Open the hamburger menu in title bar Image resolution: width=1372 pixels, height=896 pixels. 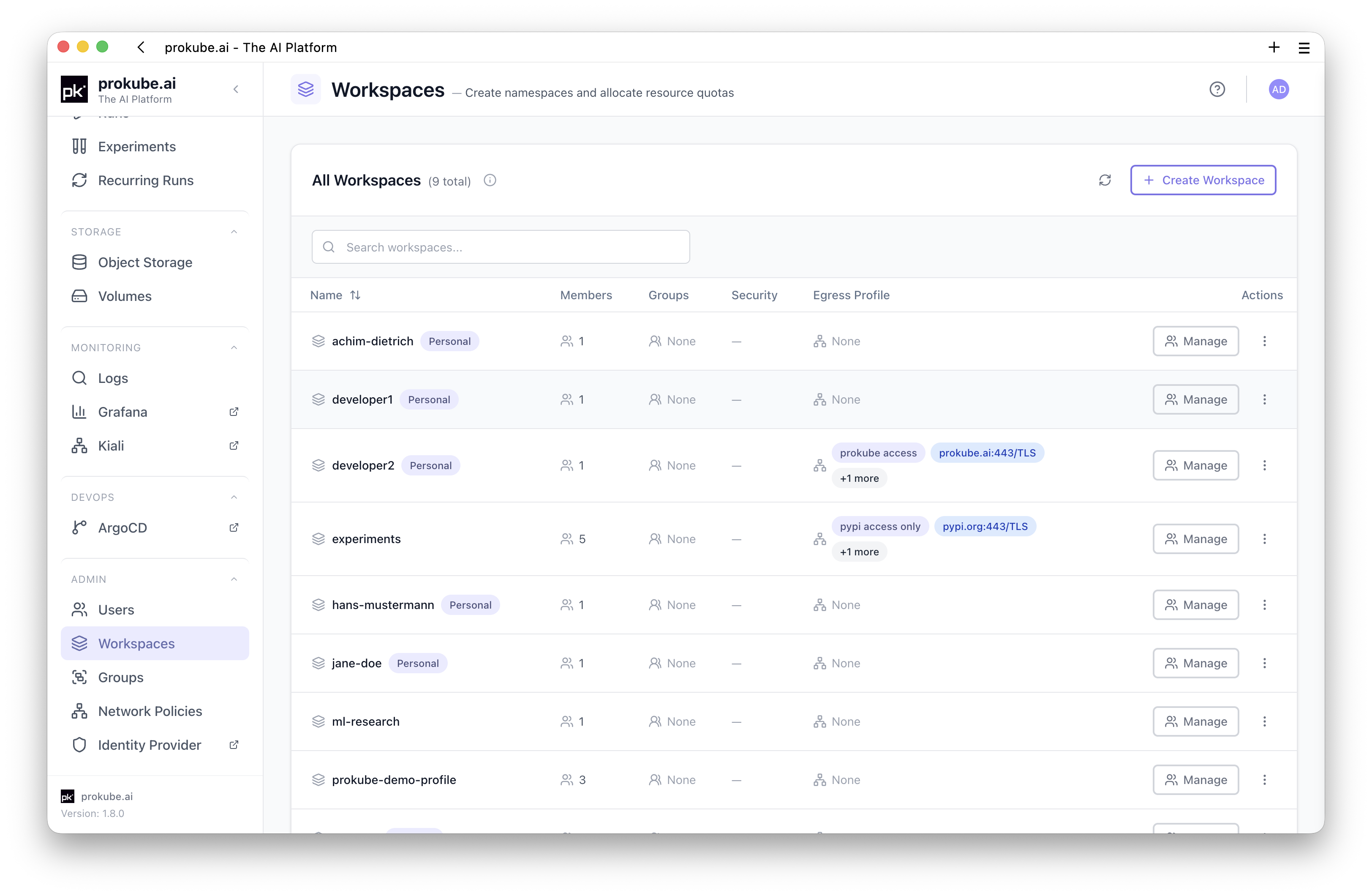click(x=1304, y=48)
